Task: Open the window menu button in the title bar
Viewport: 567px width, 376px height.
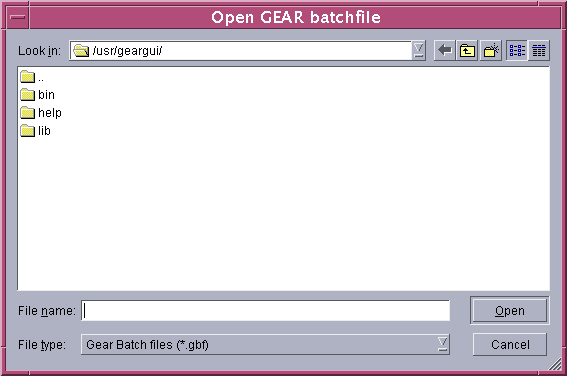Action: (x=17, y=17)
